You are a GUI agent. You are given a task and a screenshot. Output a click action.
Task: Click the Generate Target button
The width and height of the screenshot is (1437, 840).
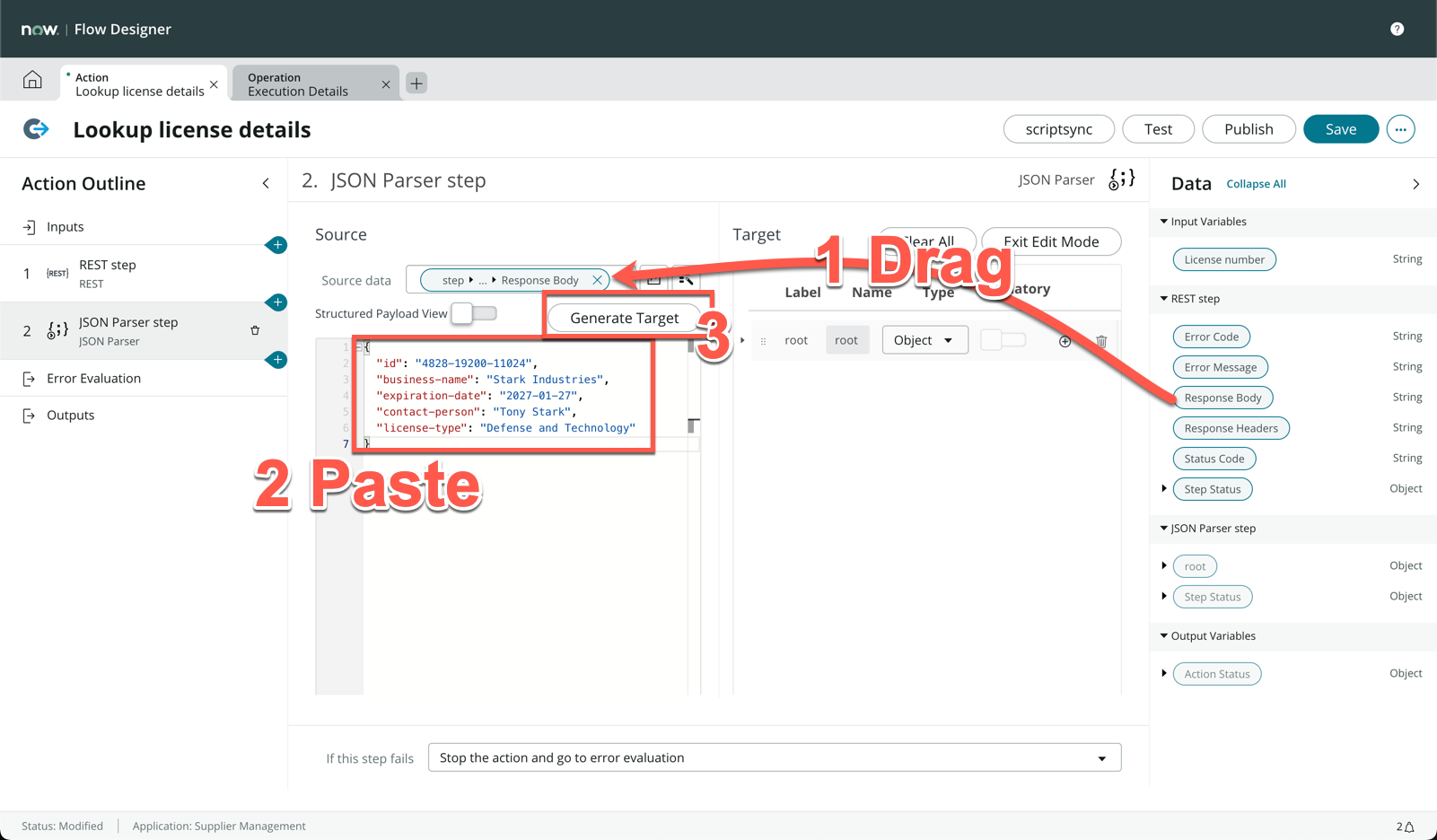tap(624, 318)
